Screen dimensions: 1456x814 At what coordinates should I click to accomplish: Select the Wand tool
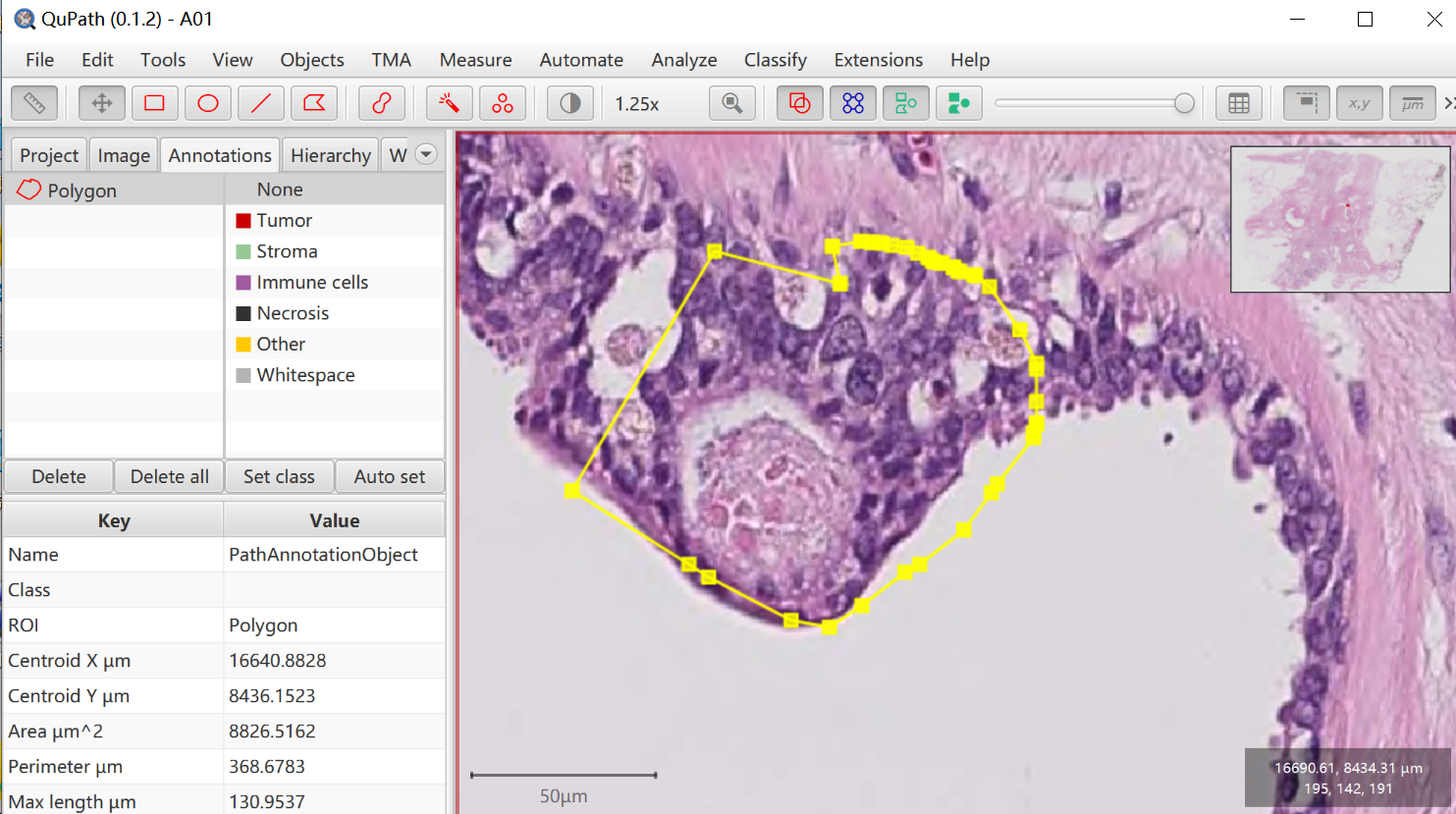450,103
